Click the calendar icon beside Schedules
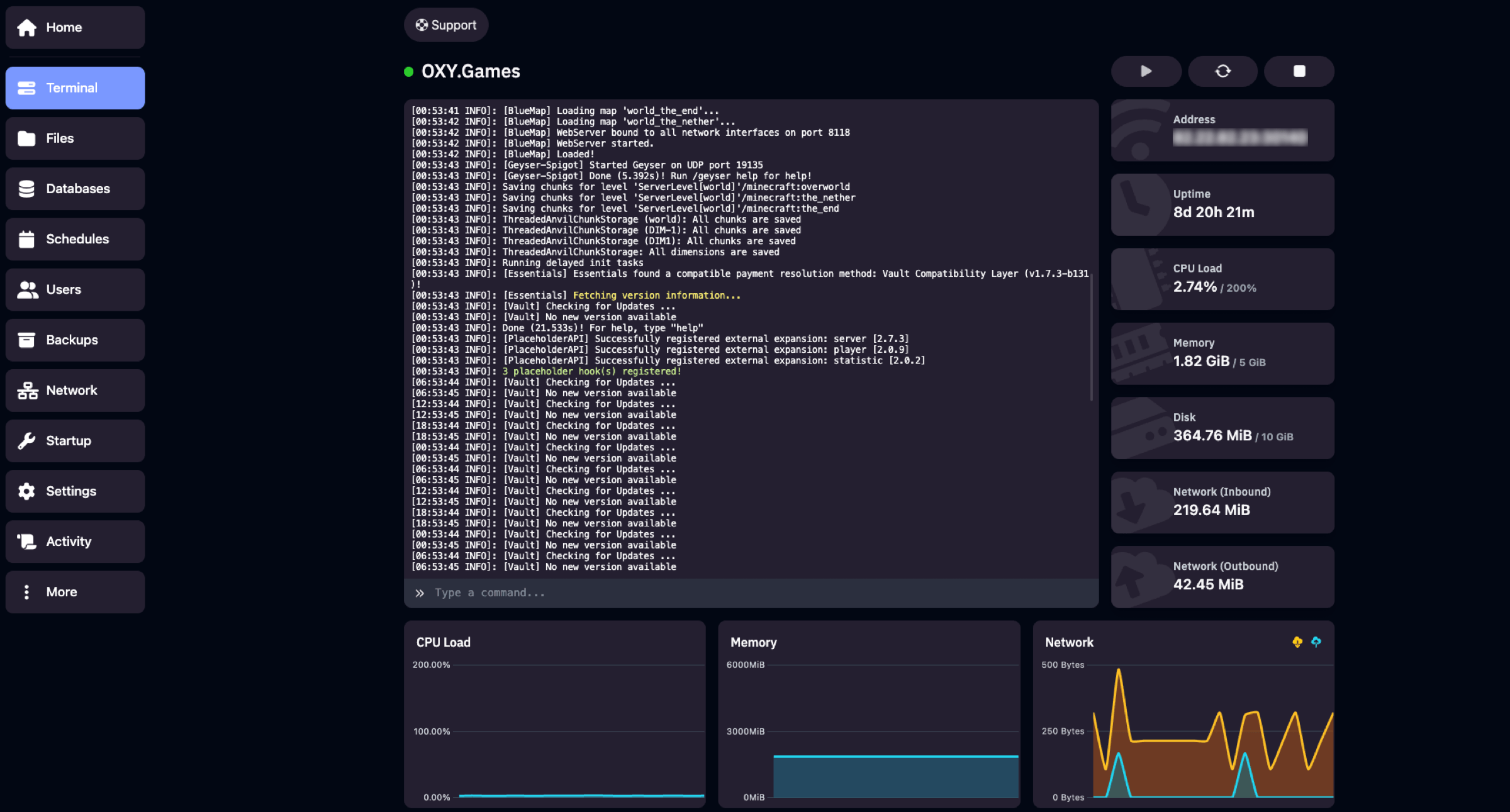Image resolution: width=1510 pixels, height=812 pixels. pyautogui.click(x=26, y=239)
